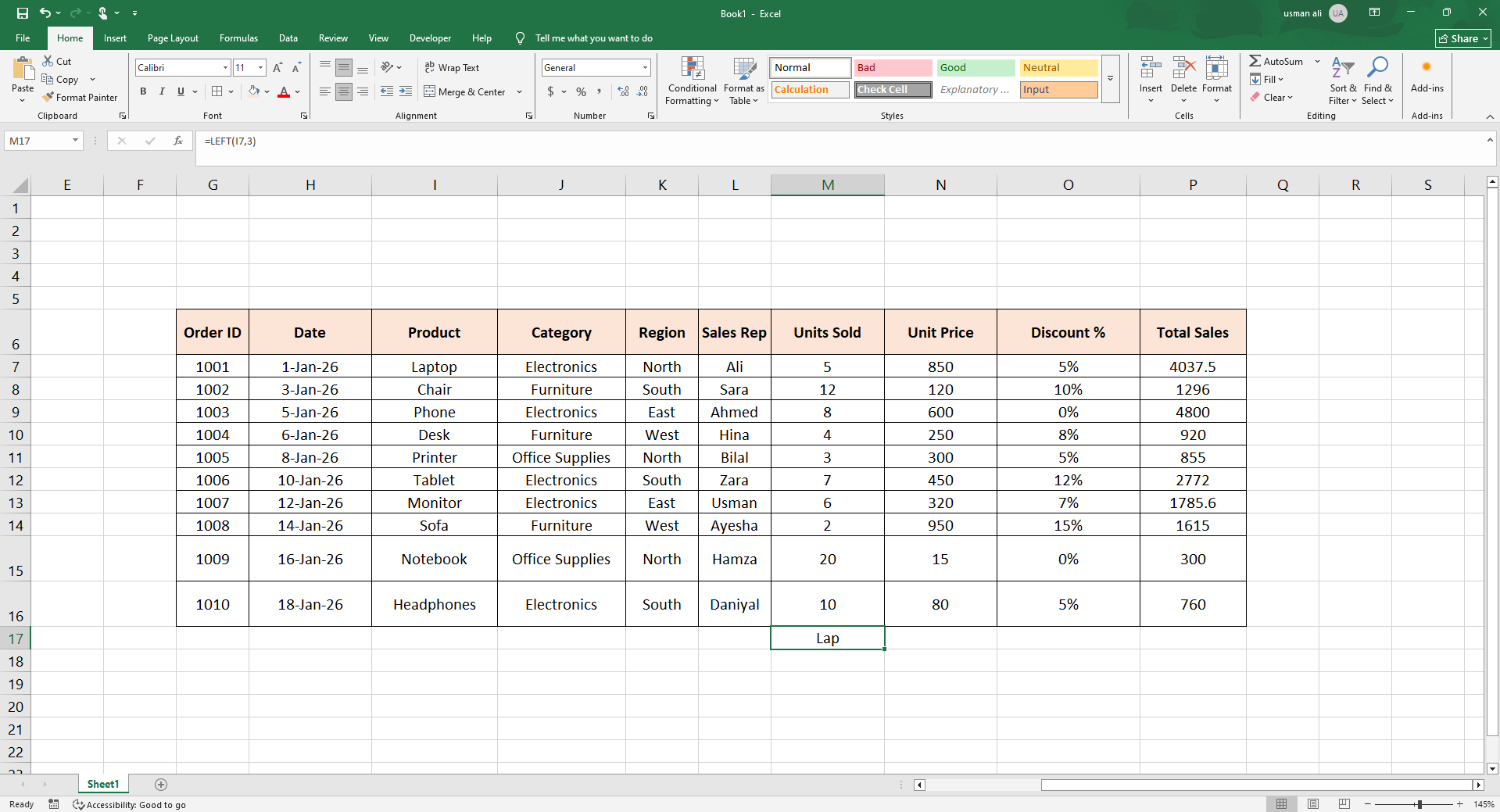This screenshot has width=1500, height=812.
Task: Apply Align Right to the cell
Action: click(x=363, y=91)
